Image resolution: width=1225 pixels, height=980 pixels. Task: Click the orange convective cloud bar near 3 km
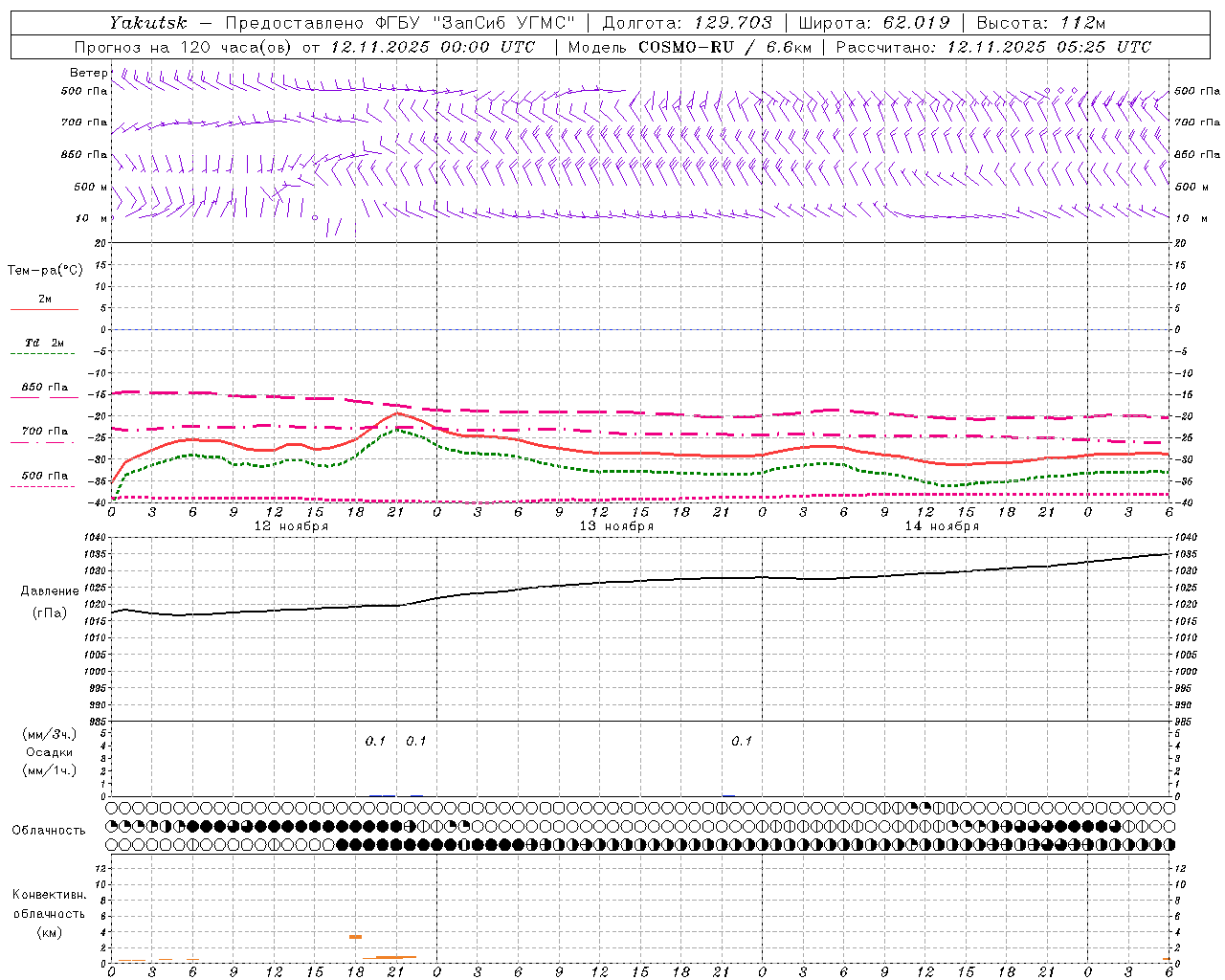[x=355, y=937]
